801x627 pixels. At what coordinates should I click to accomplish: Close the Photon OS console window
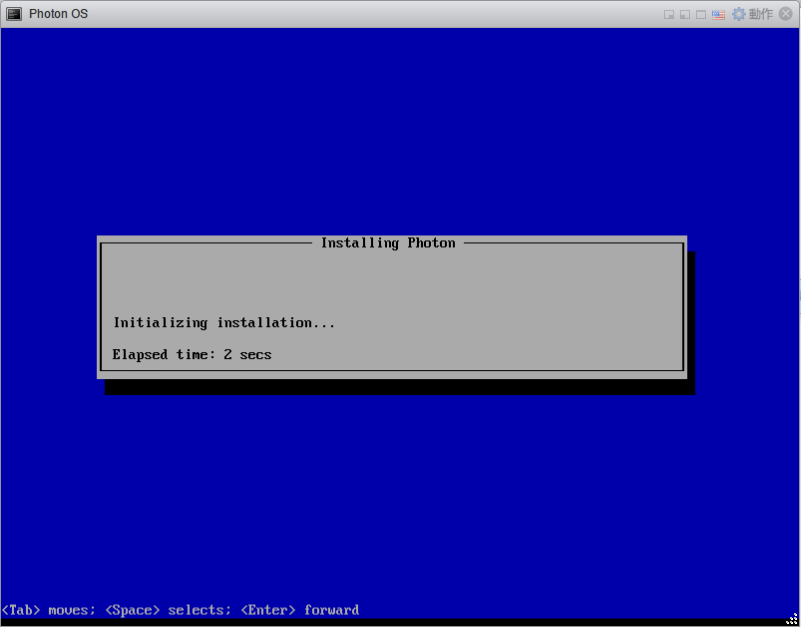pos(786,14)
